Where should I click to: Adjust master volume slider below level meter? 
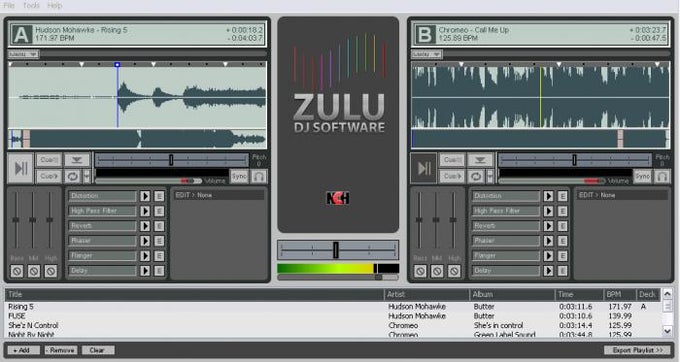click(338, 277)
